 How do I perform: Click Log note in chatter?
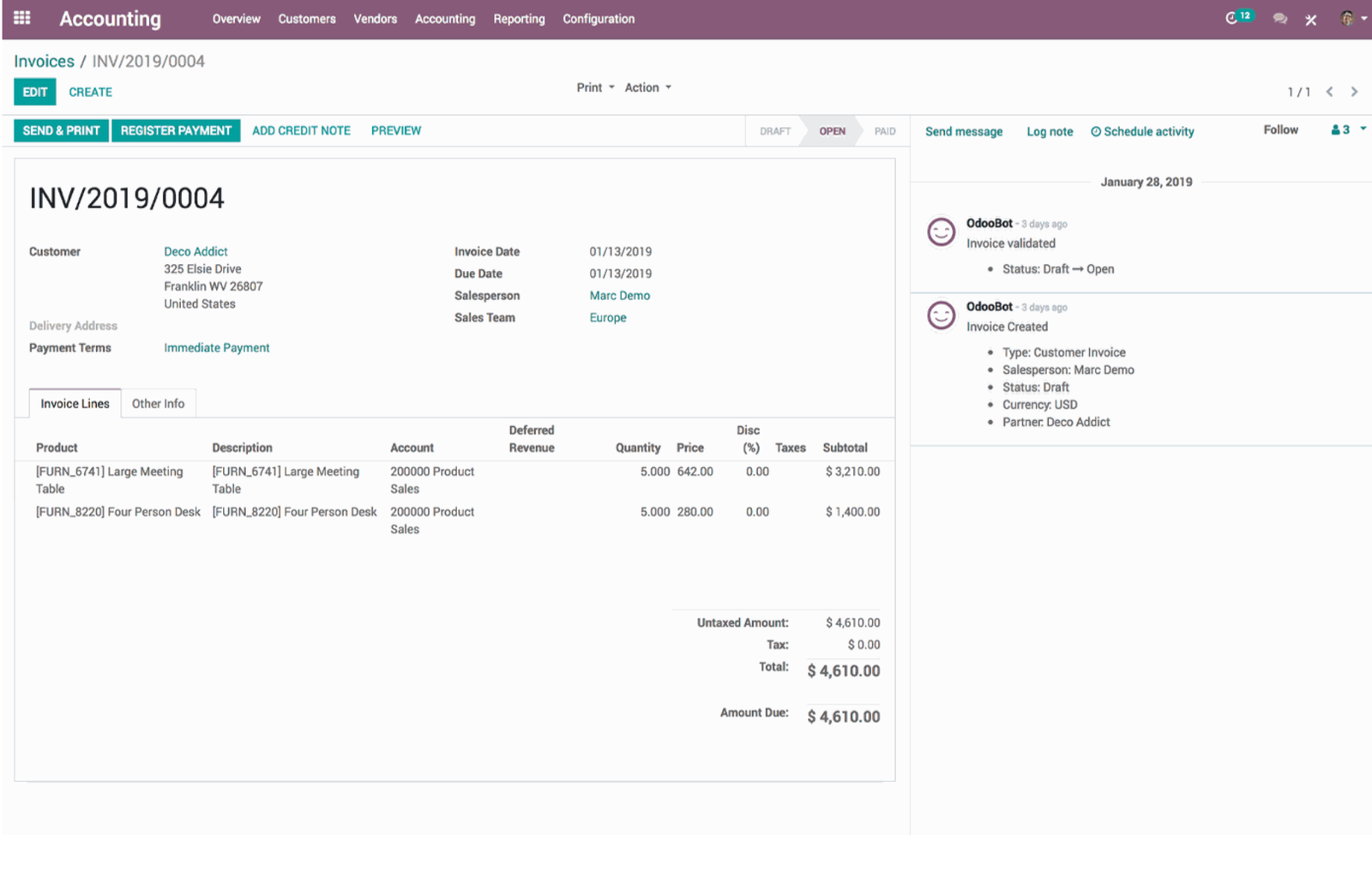[1050, 131]
